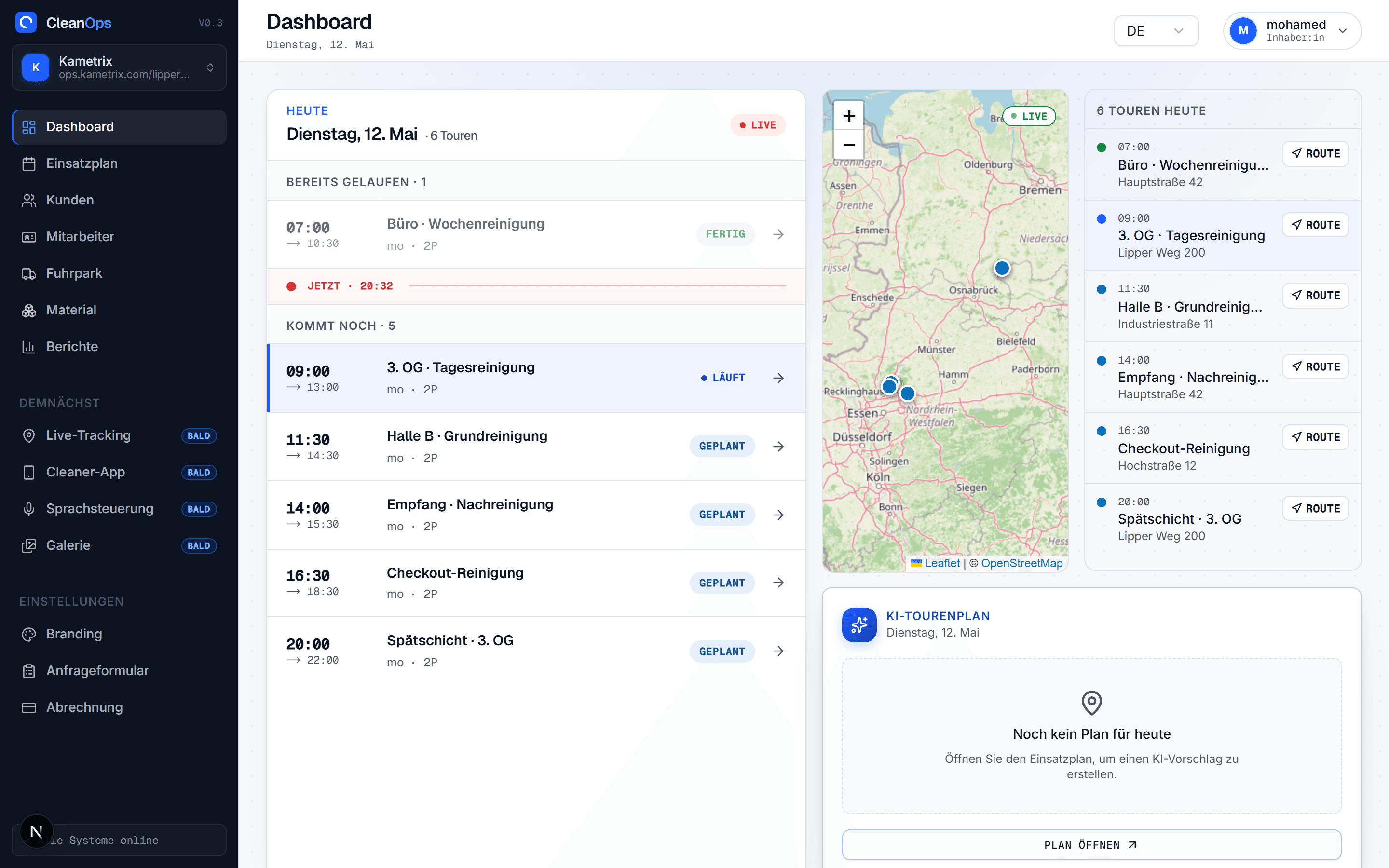The image size is (1389, 868).
Task: Click the Industriestraße 11 address
Action: 1165,324
